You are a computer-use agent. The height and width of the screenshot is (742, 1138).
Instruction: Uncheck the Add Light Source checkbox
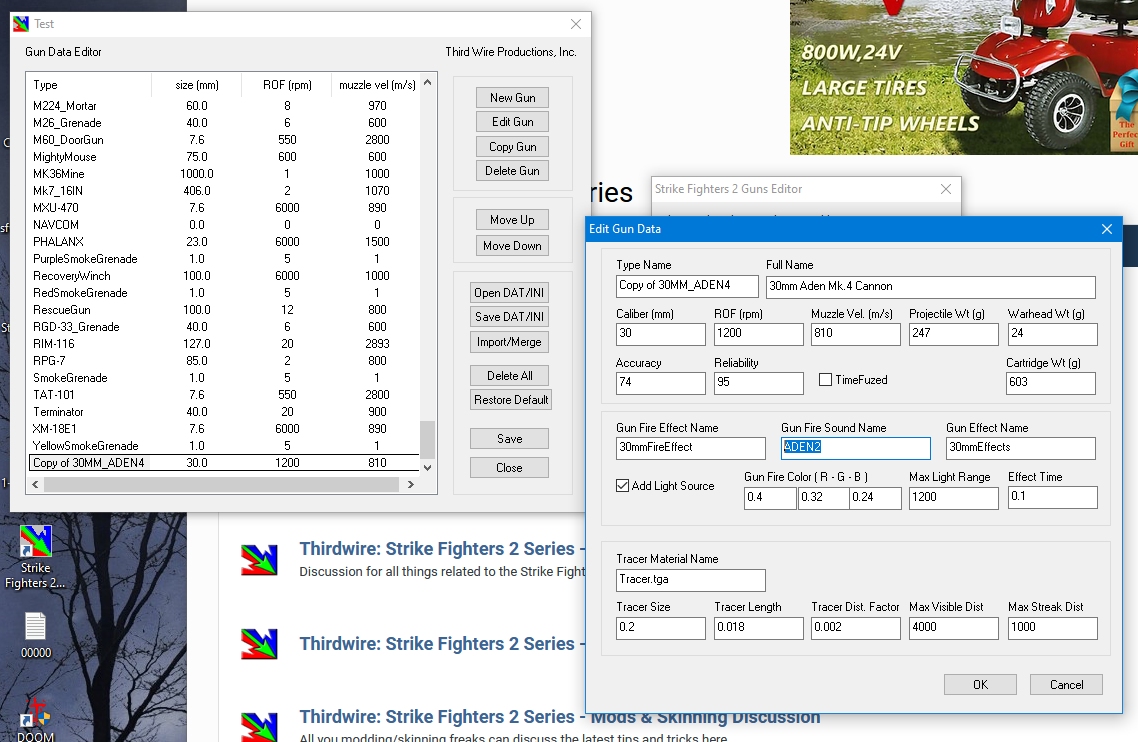tap(622, 486)
